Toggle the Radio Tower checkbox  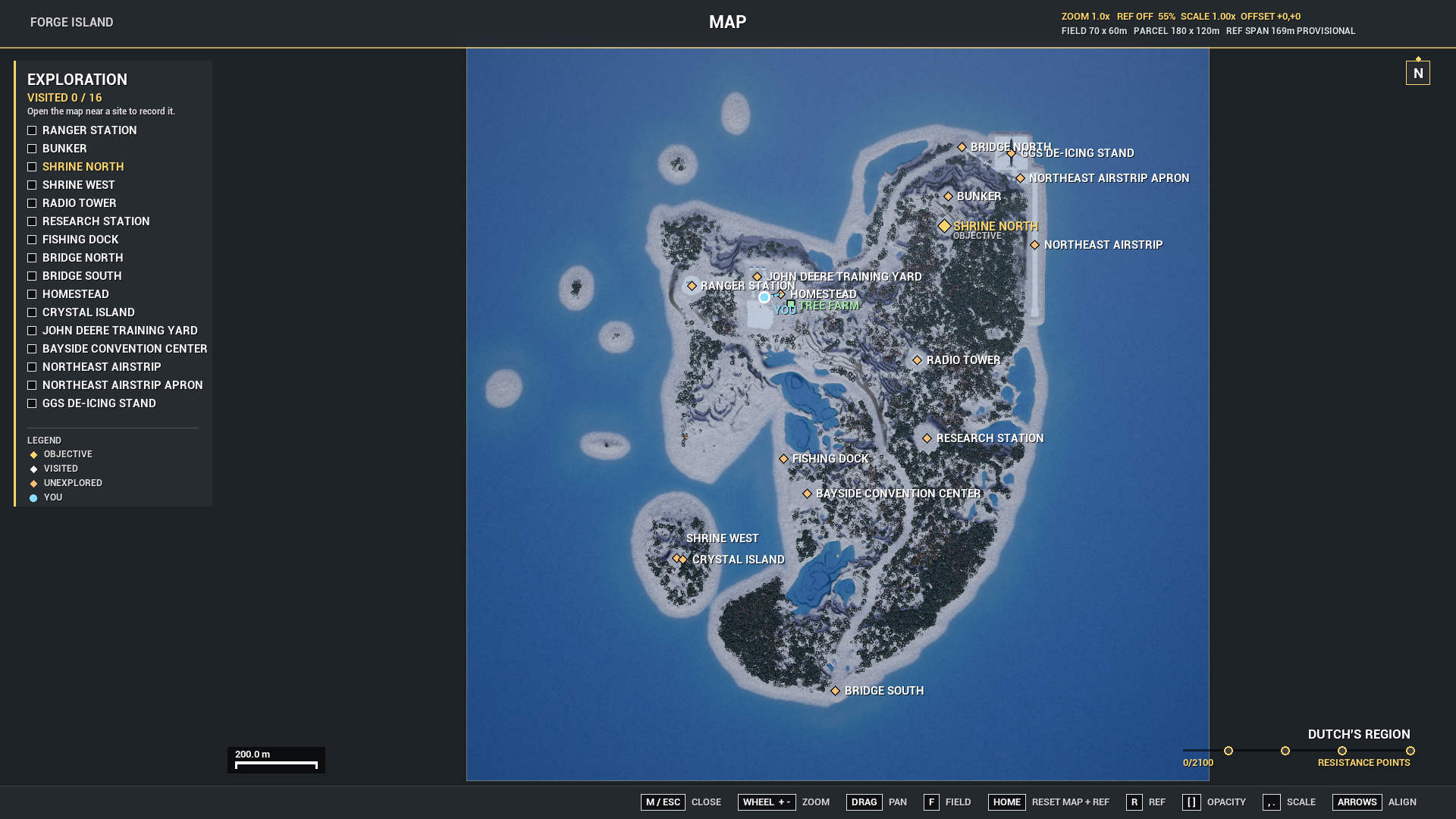click(x=32, y=203)
